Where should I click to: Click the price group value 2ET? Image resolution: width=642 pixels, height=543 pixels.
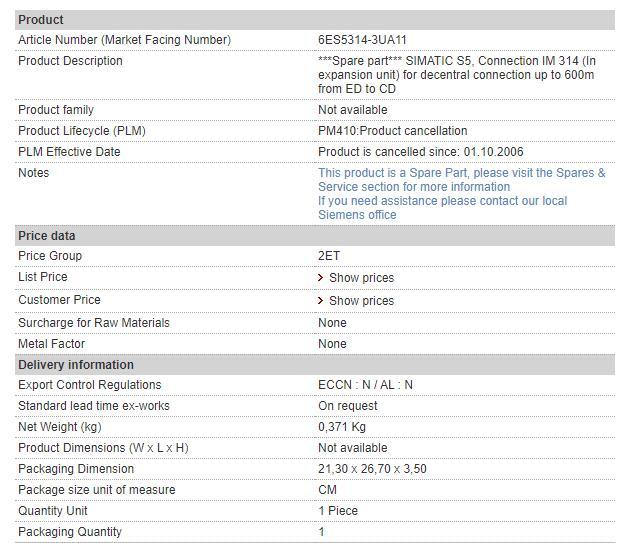[329, 256]
